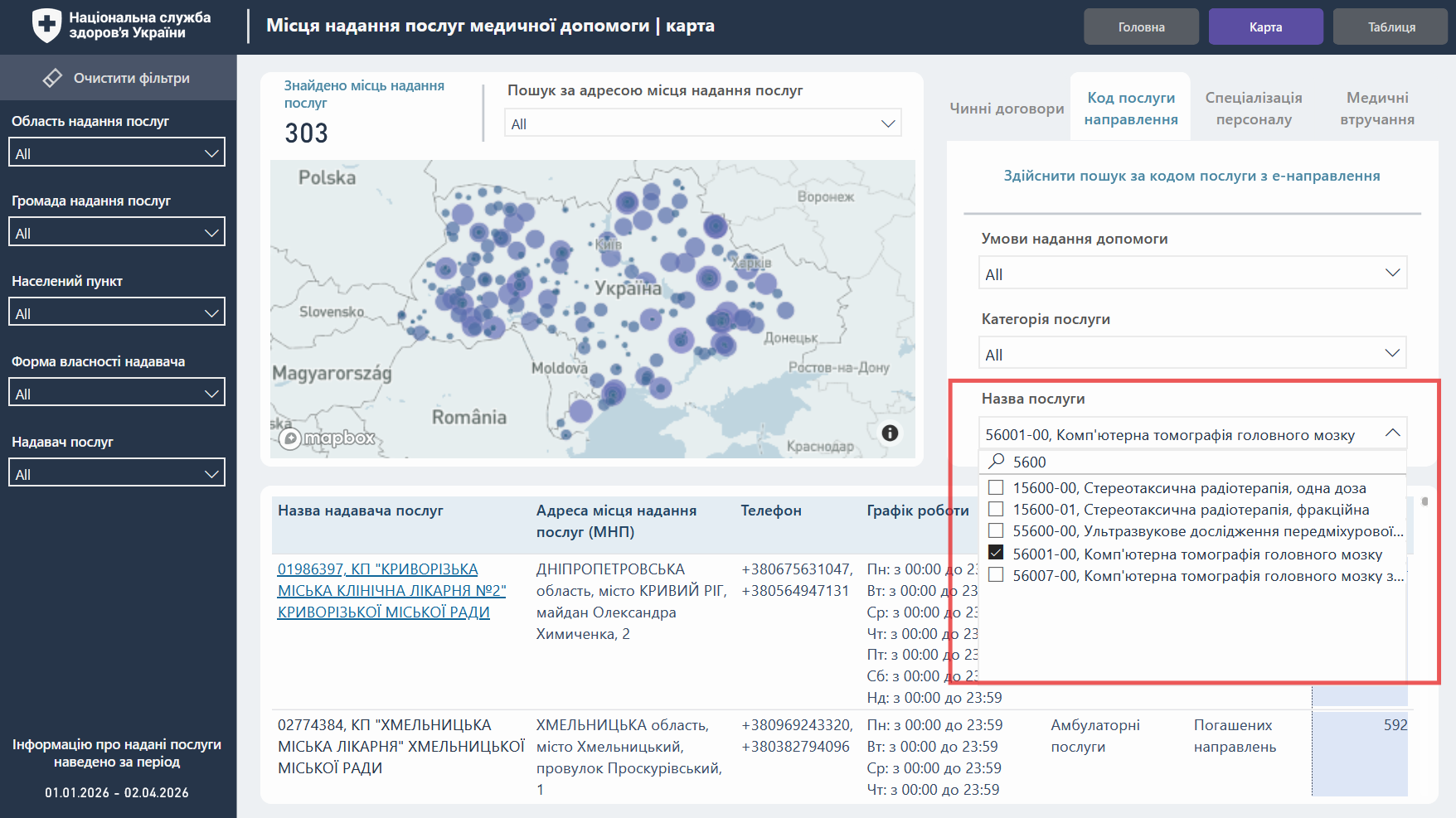
Task: Click the National Health Service shield logo
Action: point(46,26)
